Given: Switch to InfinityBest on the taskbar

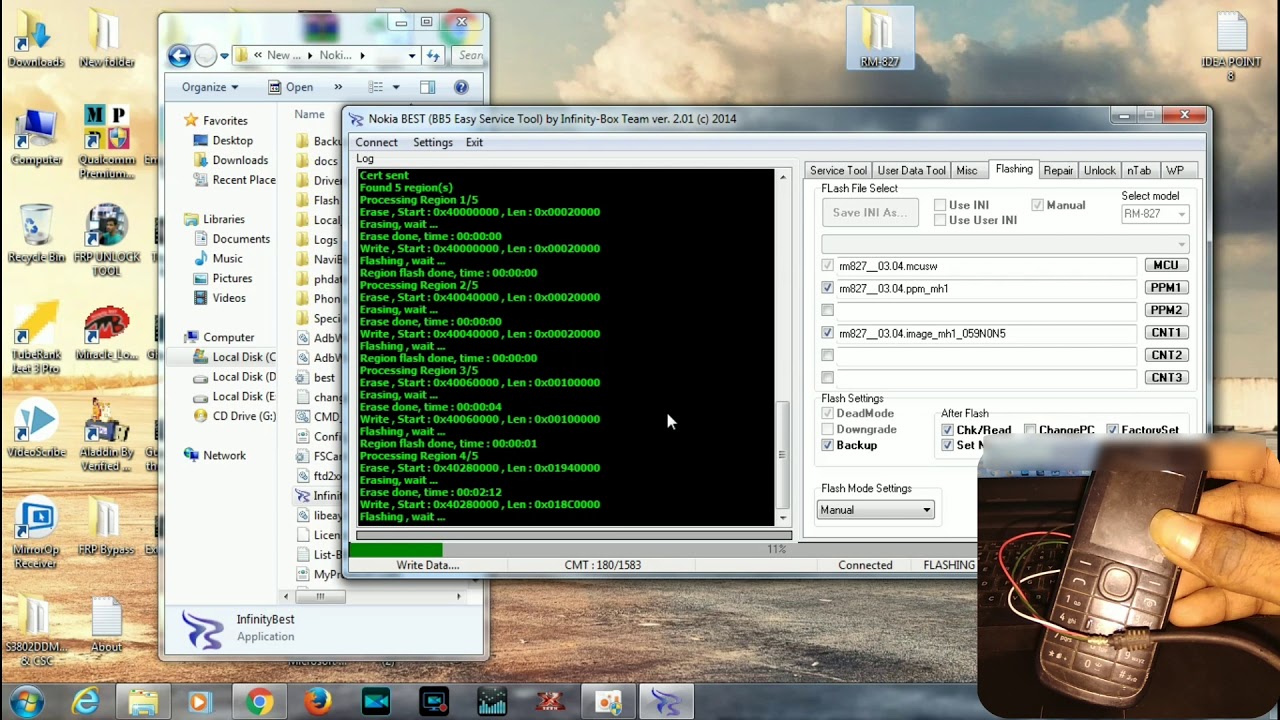Looking at the screenshot, I should point(665,703).
